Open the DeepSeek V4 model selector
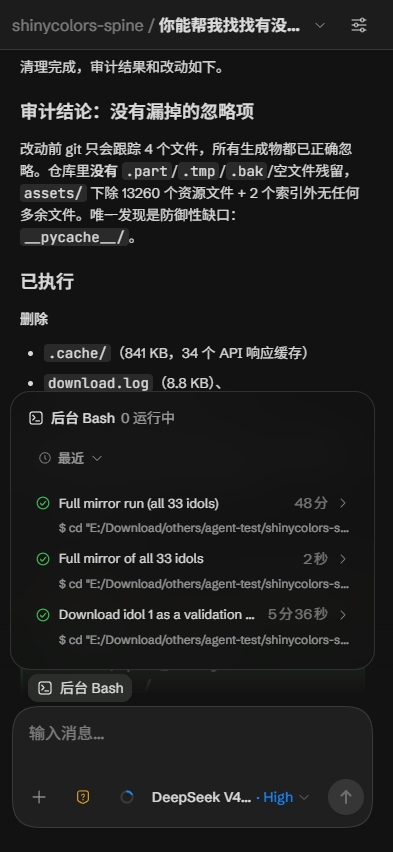393x852 pixels. click(x=230, y=797)
